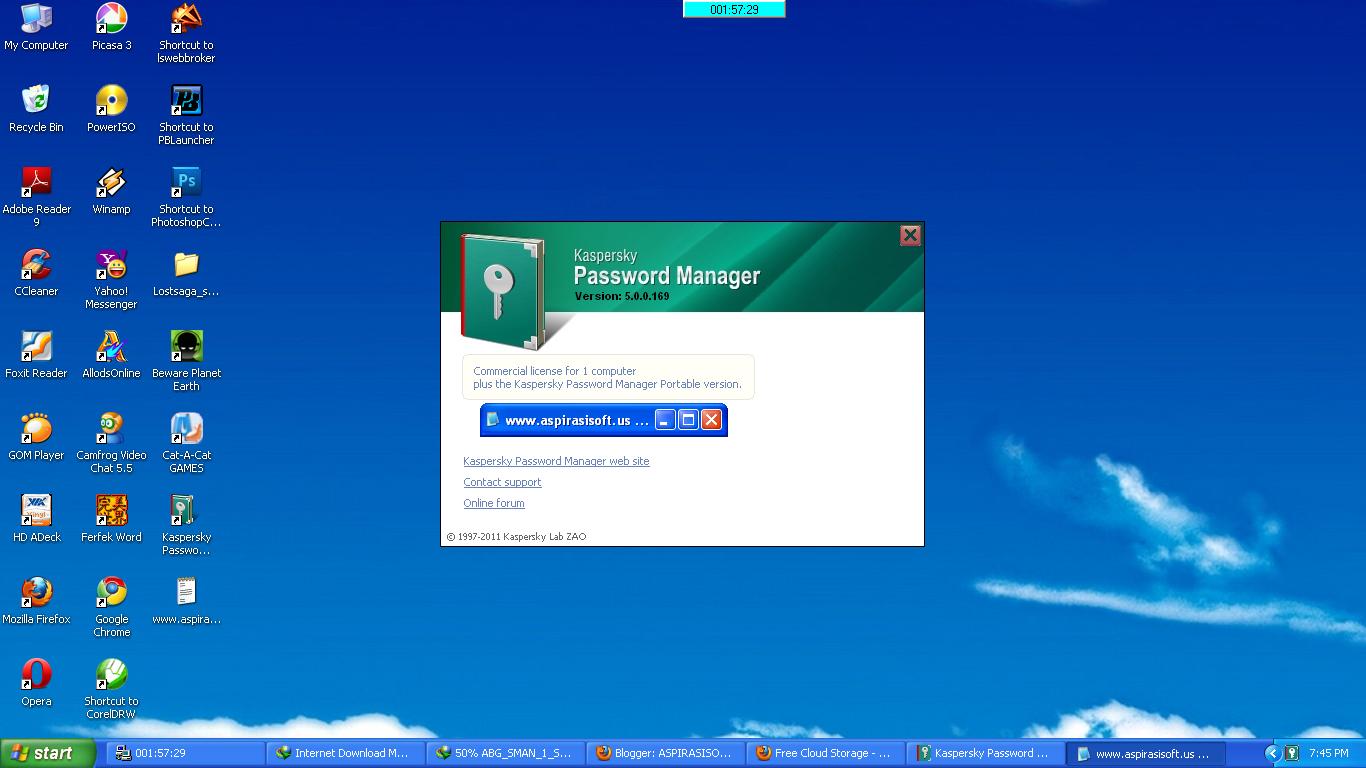The image size is (1366, 768).
Task: Switch to www.aspirasisoft.us taskbar item
Action: pos(1145,753)
